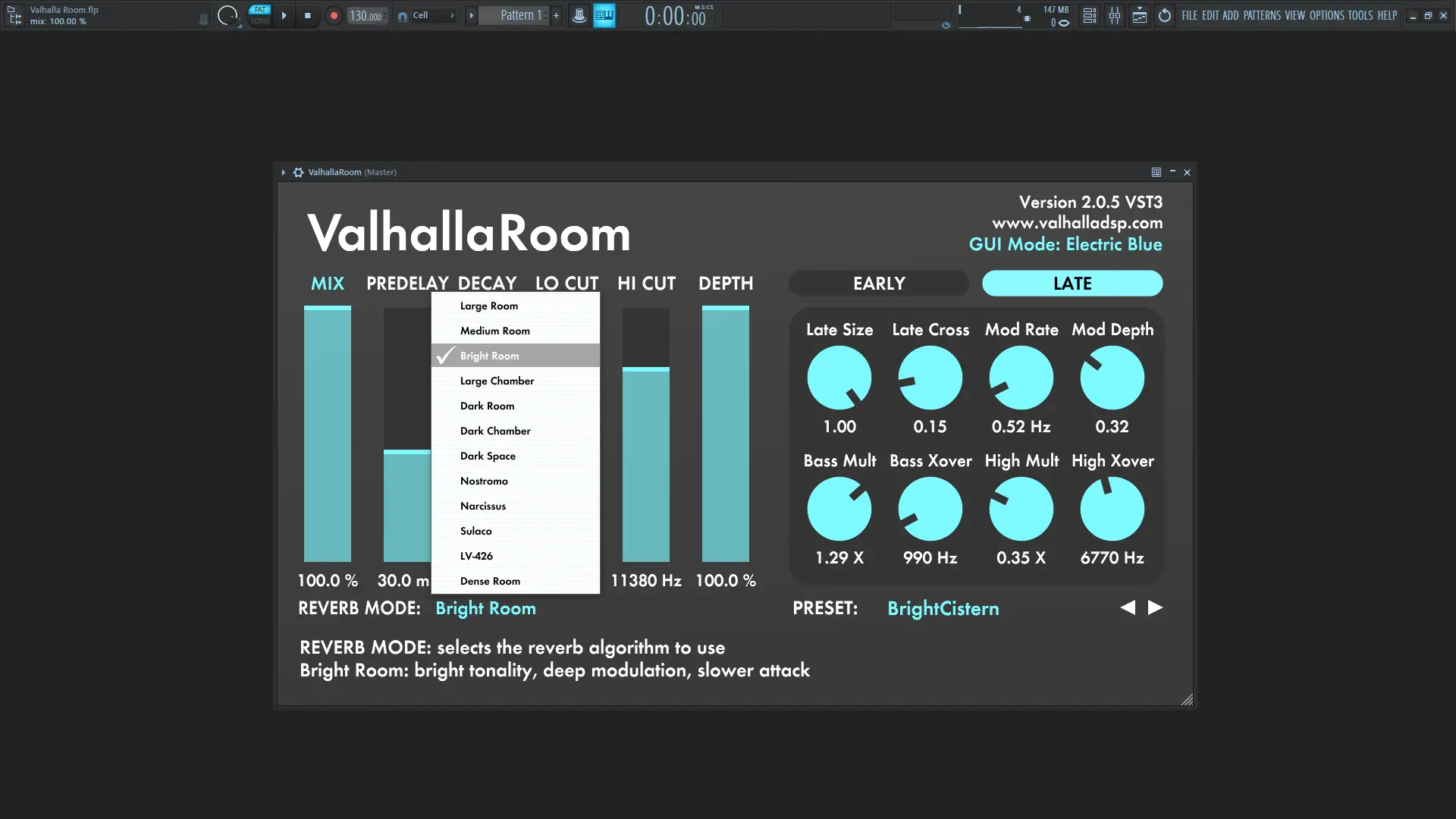Screen dimensions: 1456x819
Task: Choose Dark Chamber from reverb mode list
Action: click(x=495, y=431)
